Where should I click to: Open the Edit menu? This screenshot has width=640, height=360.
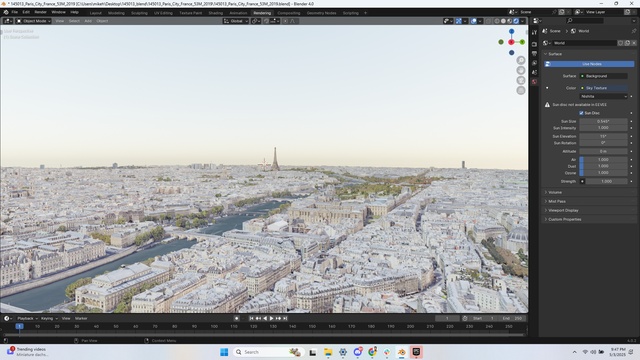26,12
